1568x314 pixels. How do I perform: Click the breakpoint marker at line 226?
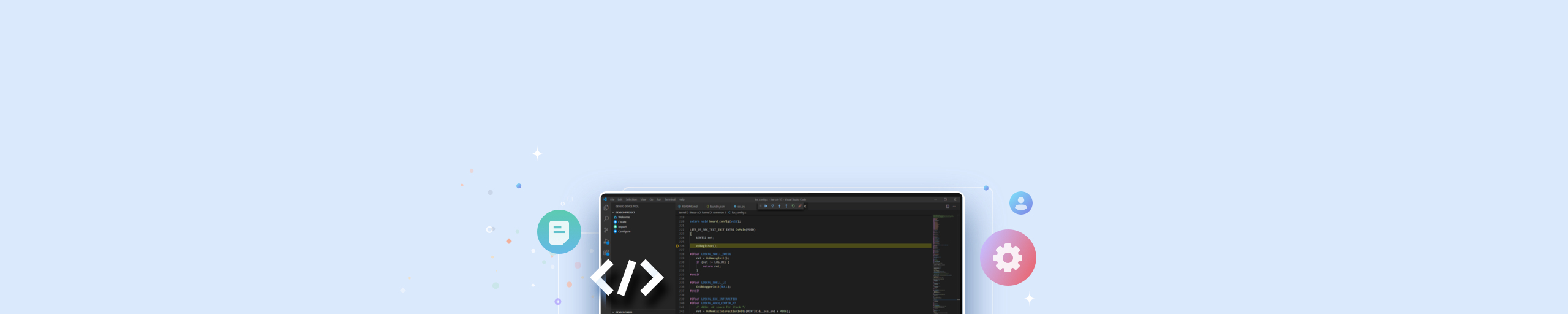pyautogui.click(x=677, y=246)
